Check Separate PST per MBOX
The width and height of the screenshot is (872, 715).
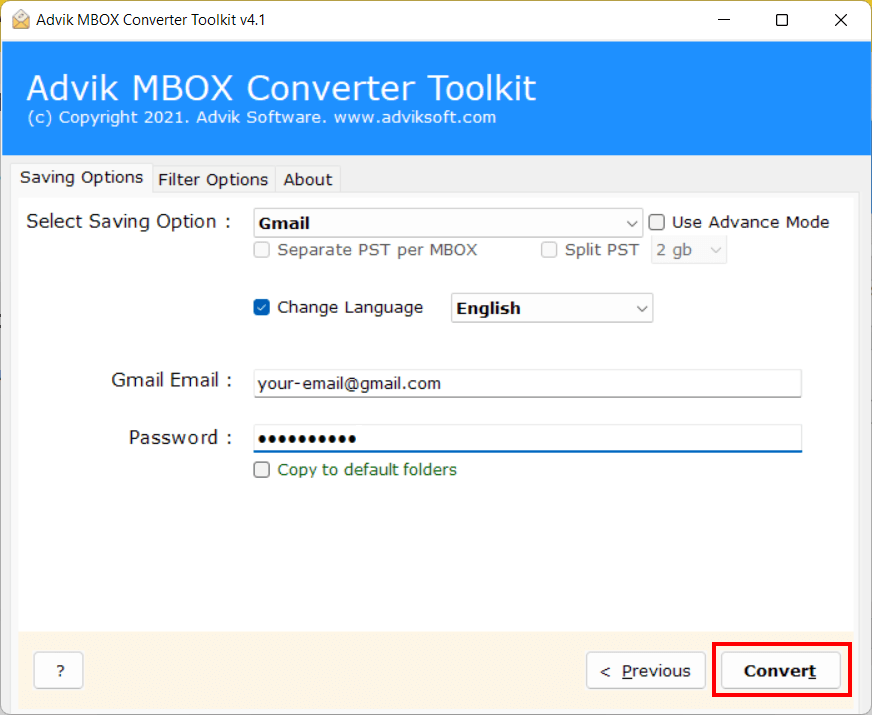[261, 250]
